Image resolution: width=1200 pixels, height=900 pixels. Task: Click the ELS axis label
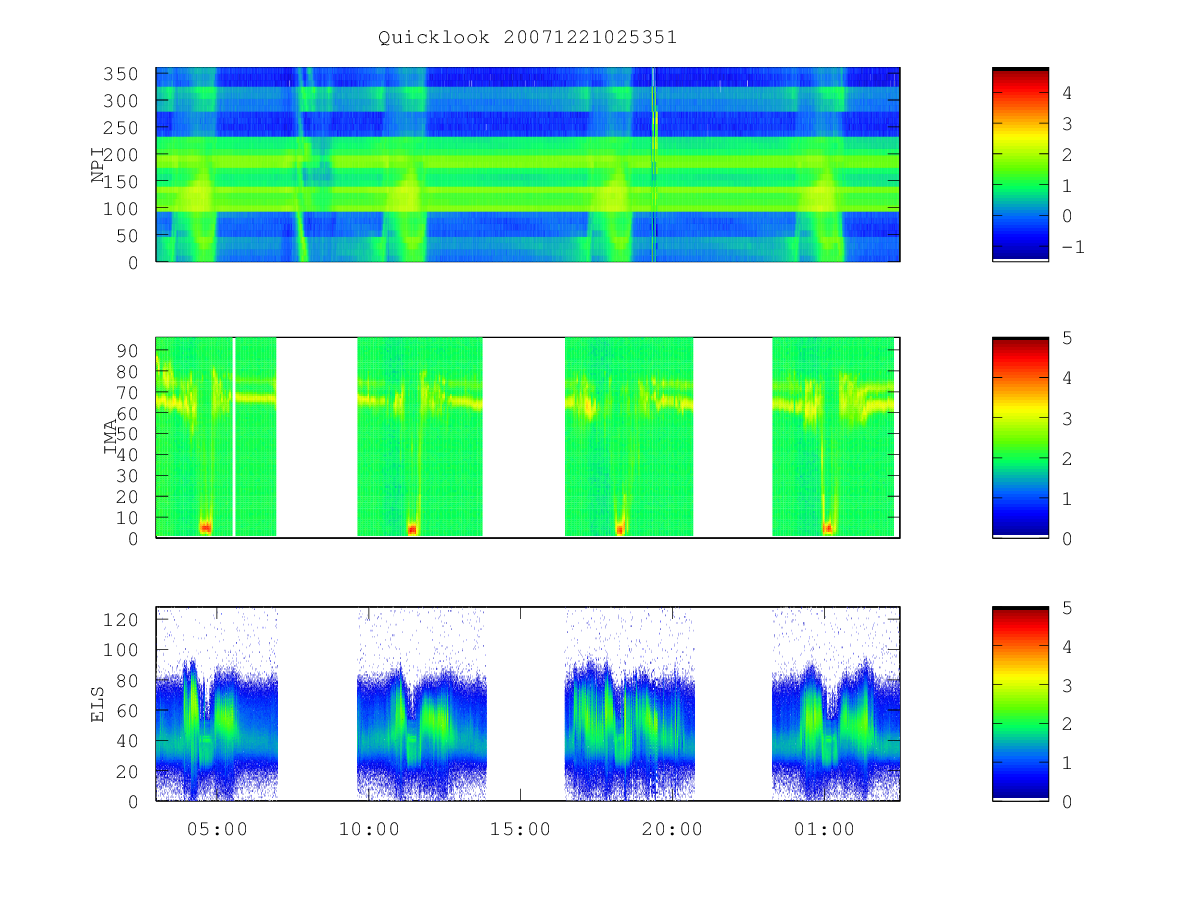[x=98, y=704]
